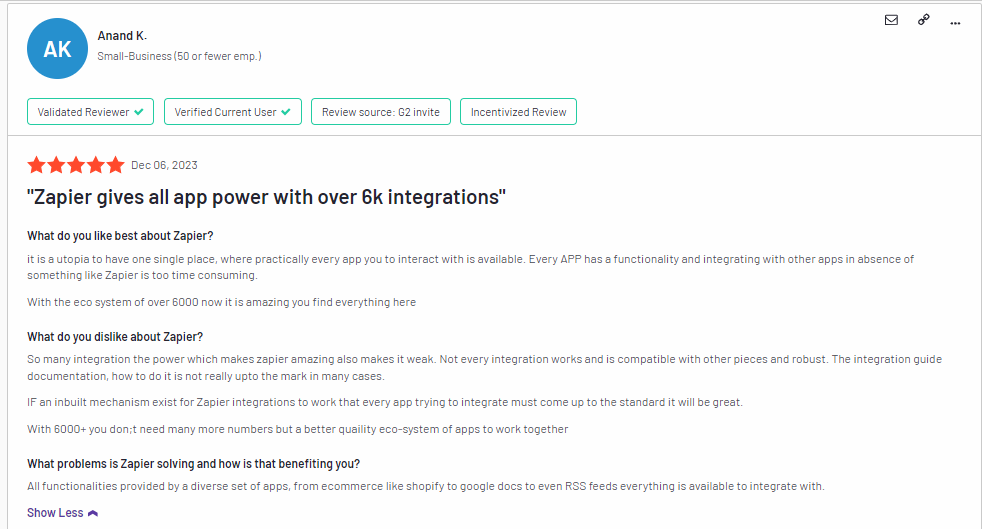The height and width of the screenshot is (529, 982).
Task: Open the review title about 6k integrations
Action: tap(266, 197)
